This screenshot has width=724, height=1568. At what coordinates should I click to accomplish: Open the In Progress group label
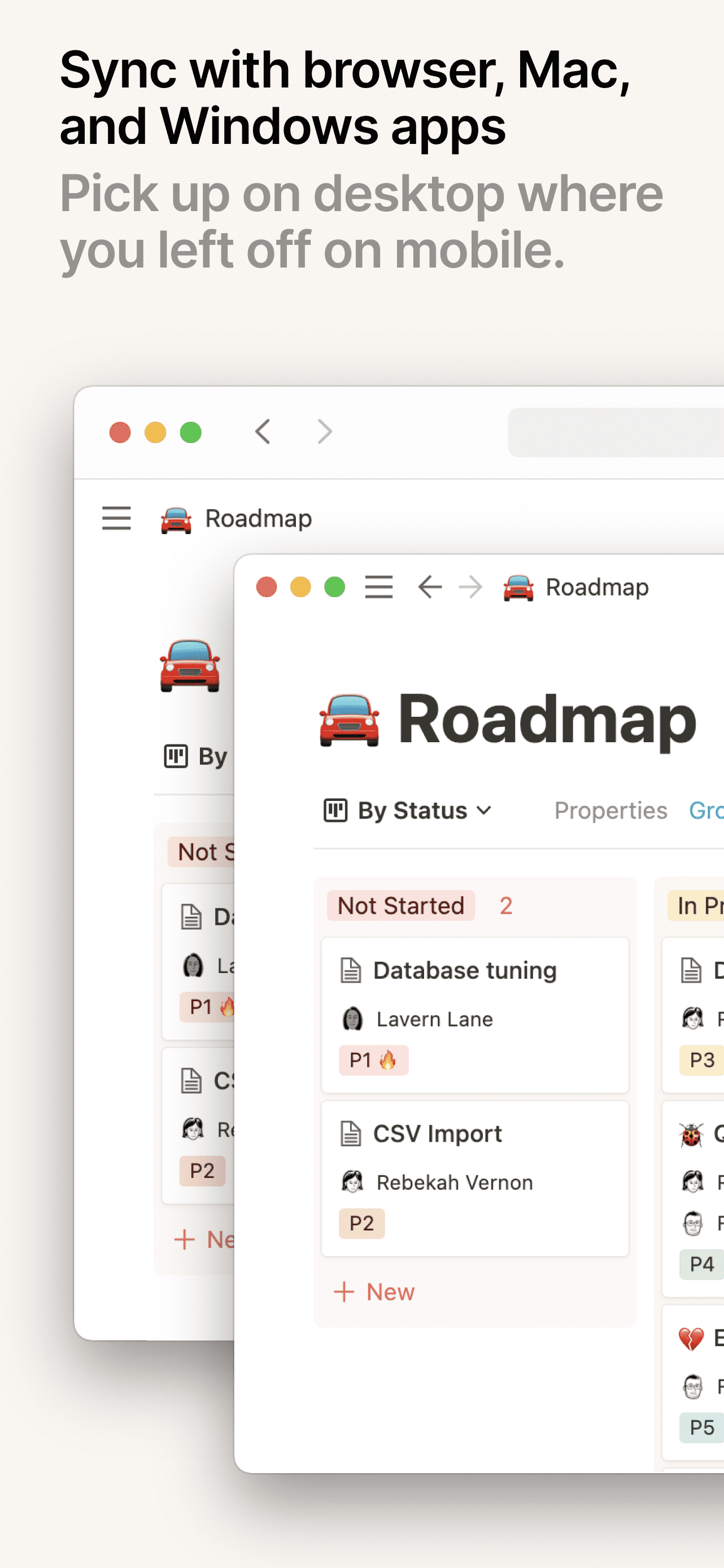[x=696, y=906]
